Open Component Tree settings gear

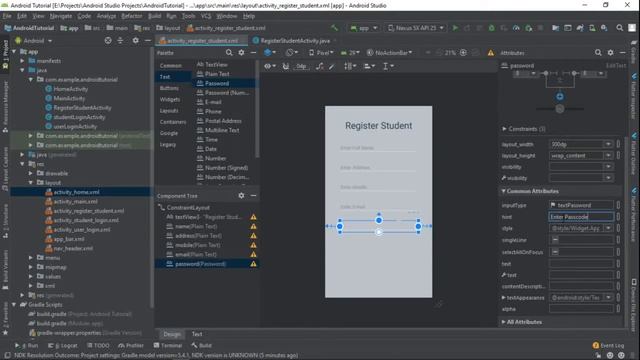241,196
